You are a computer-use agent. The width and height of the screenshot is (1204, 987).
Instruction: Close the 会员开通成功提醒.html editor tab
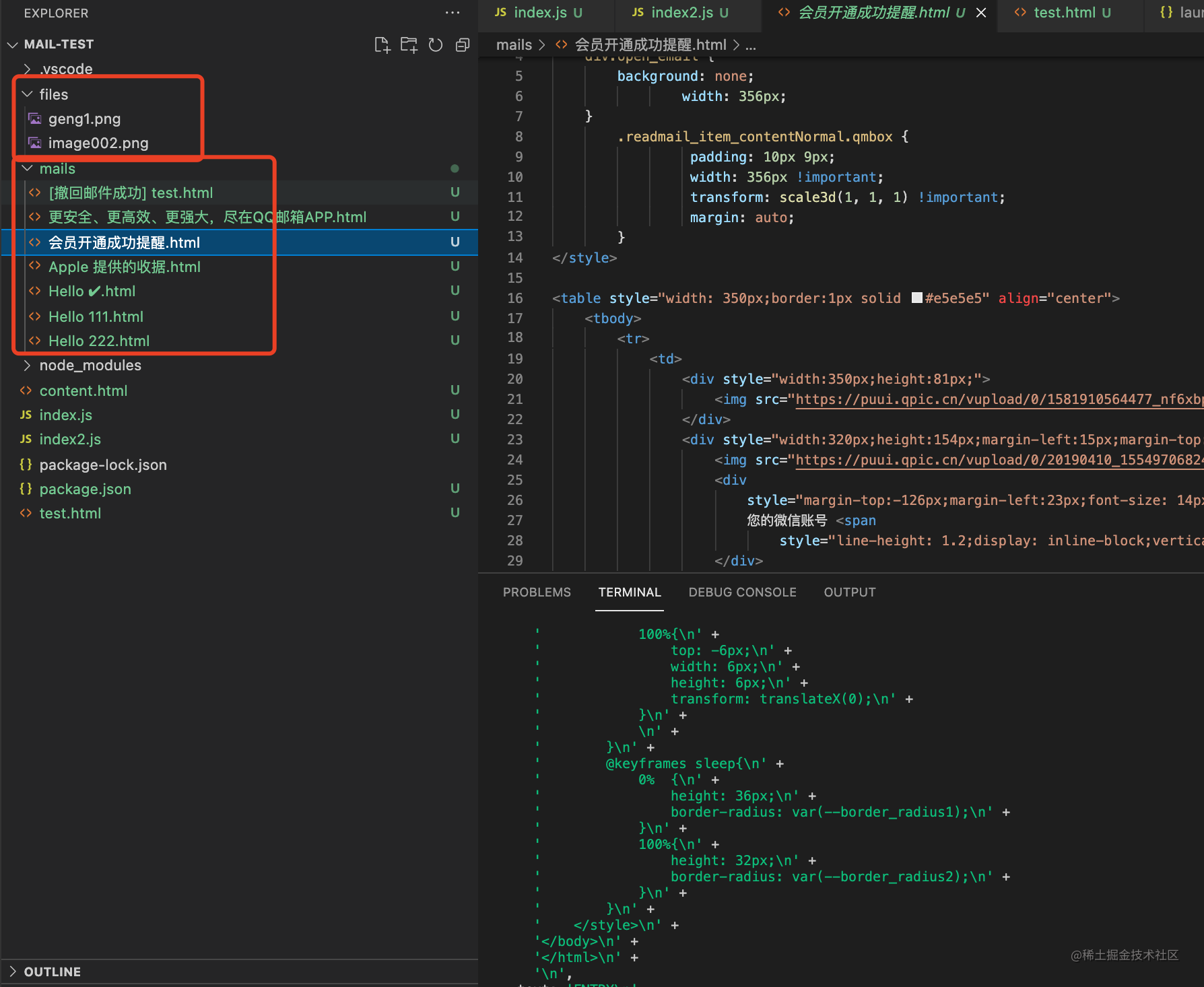tap(981, 13)
